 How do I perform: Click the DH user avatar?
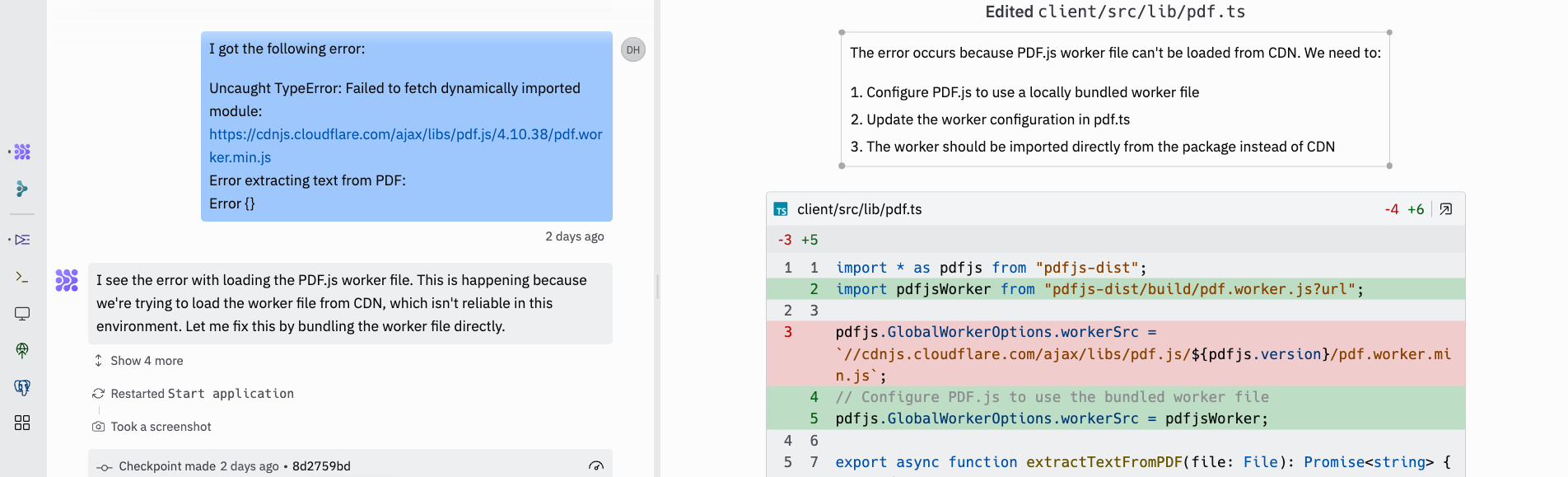pos(632,49)
